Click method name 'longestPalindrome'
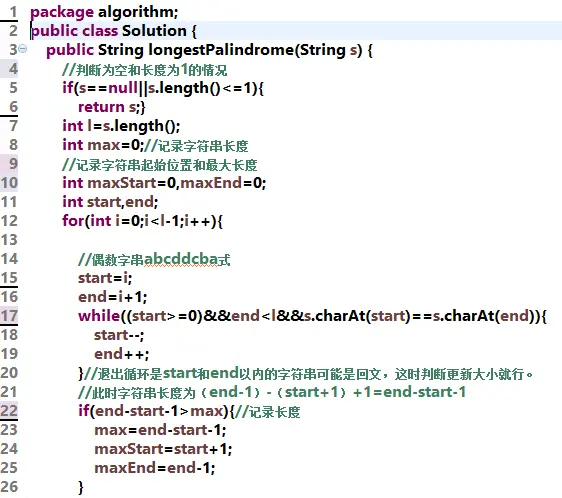 (221, 50)
